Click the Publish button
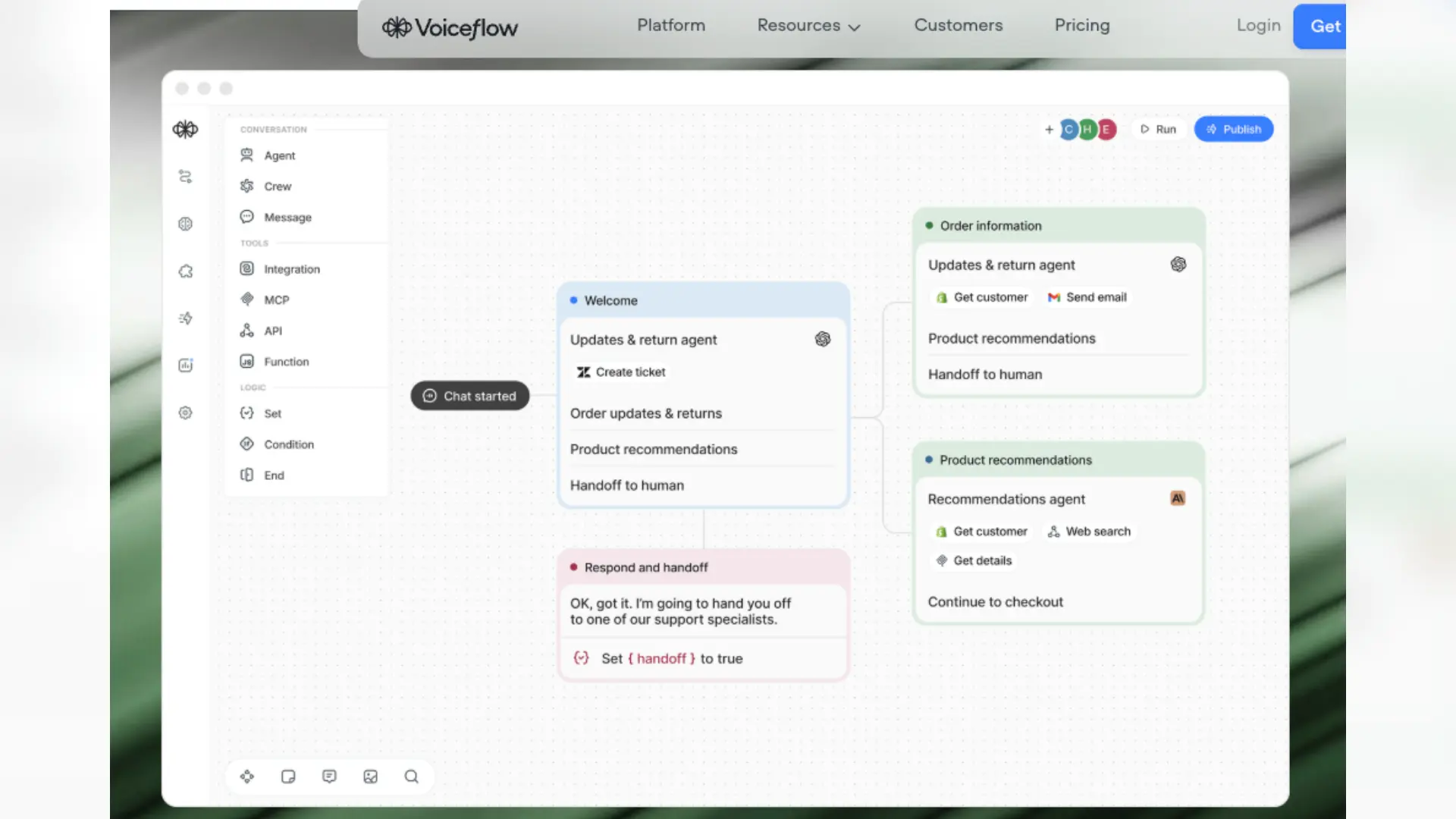The width and height of the screenshot is (1456, 819). coord(1234,130)
